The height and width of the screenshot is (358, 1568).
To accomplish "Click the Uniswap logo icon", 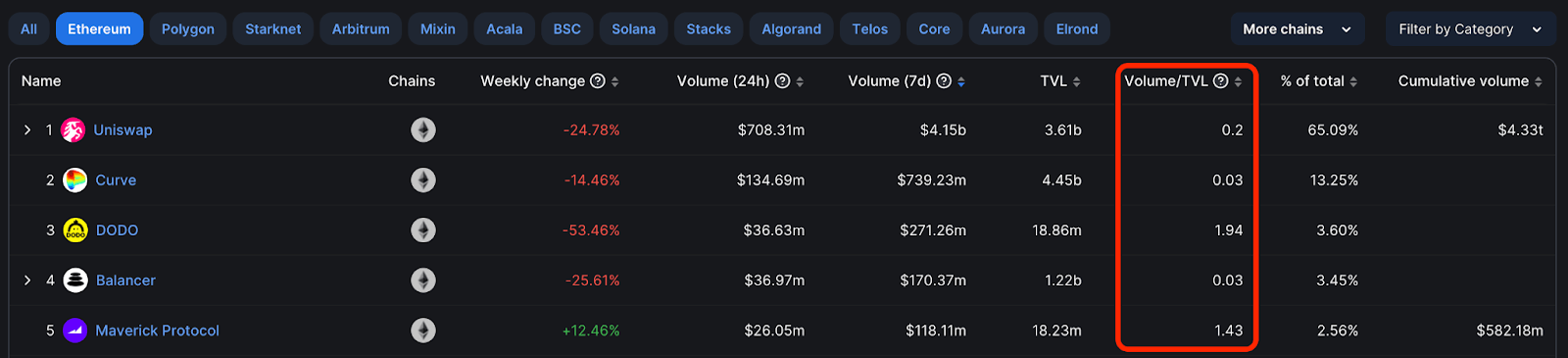I will (73, 129).
